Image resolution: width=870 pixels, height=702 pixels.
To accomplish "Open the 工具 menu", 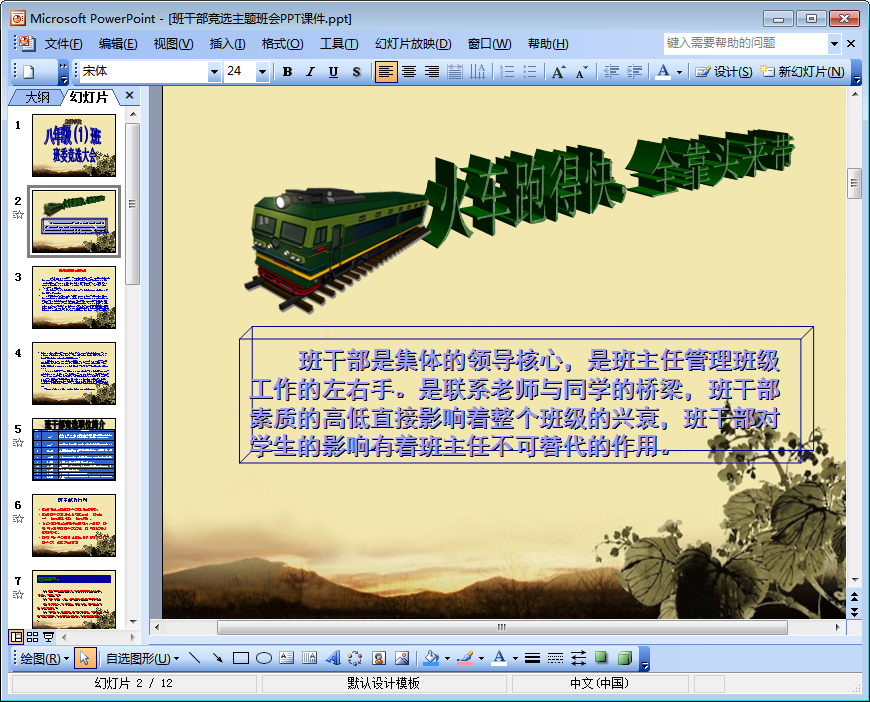I will (339, 44).
